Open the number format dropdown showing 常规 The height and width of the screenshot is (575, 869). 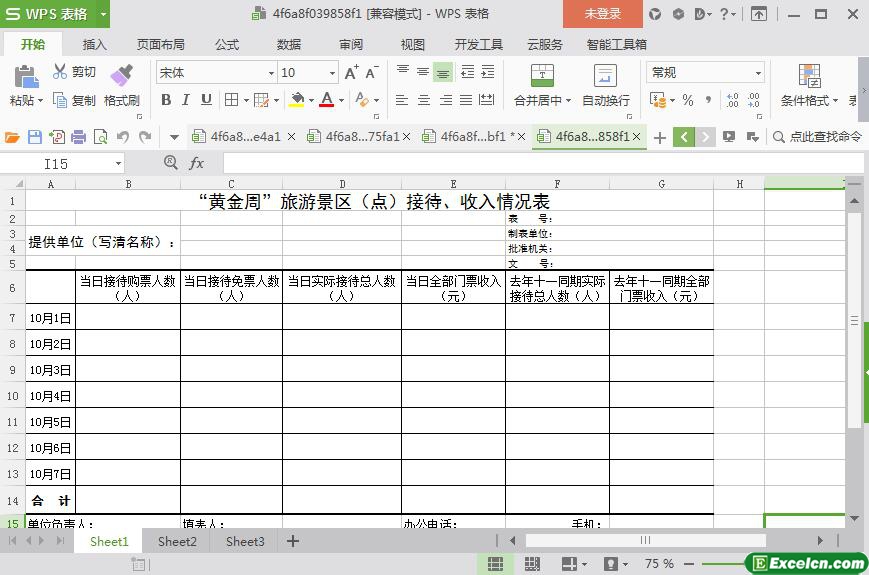757,73
